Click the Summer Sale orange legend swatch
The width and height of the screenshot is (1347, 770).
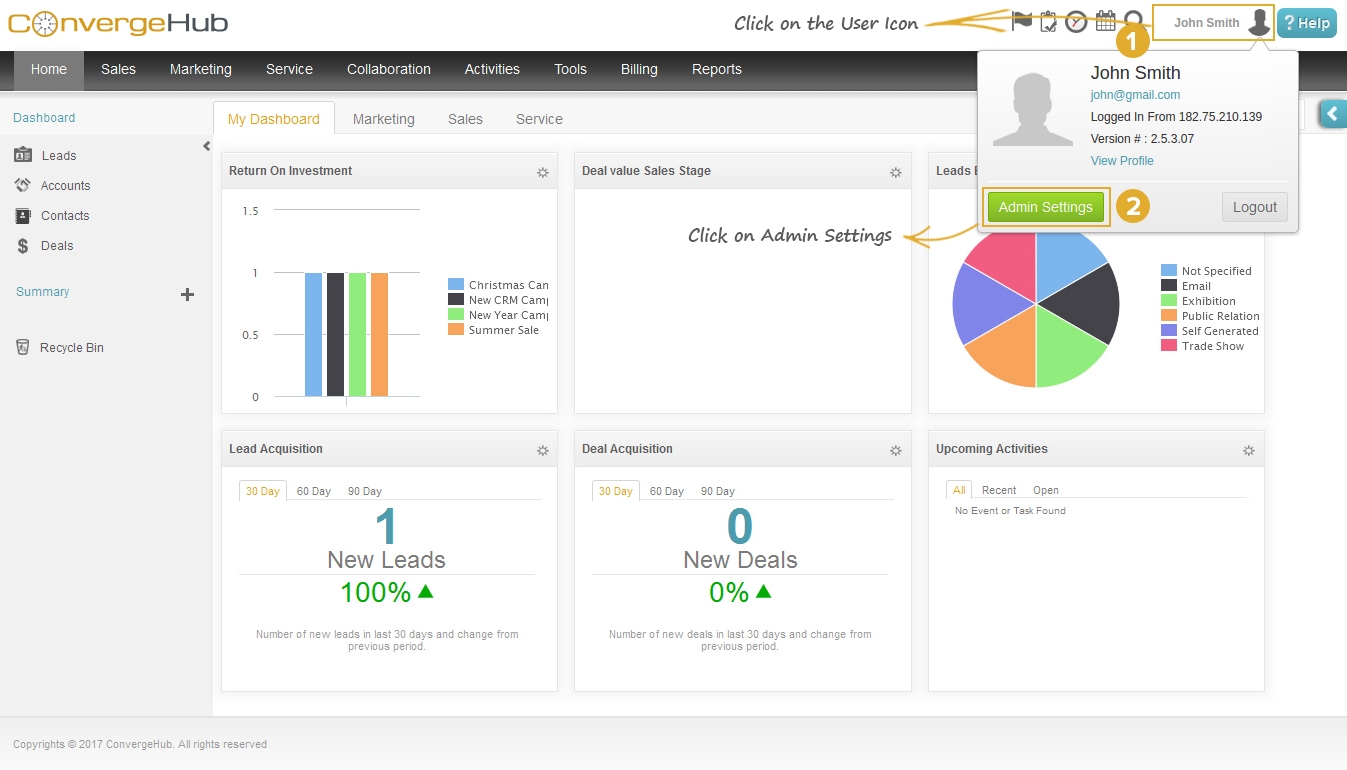tap(456, 330)
